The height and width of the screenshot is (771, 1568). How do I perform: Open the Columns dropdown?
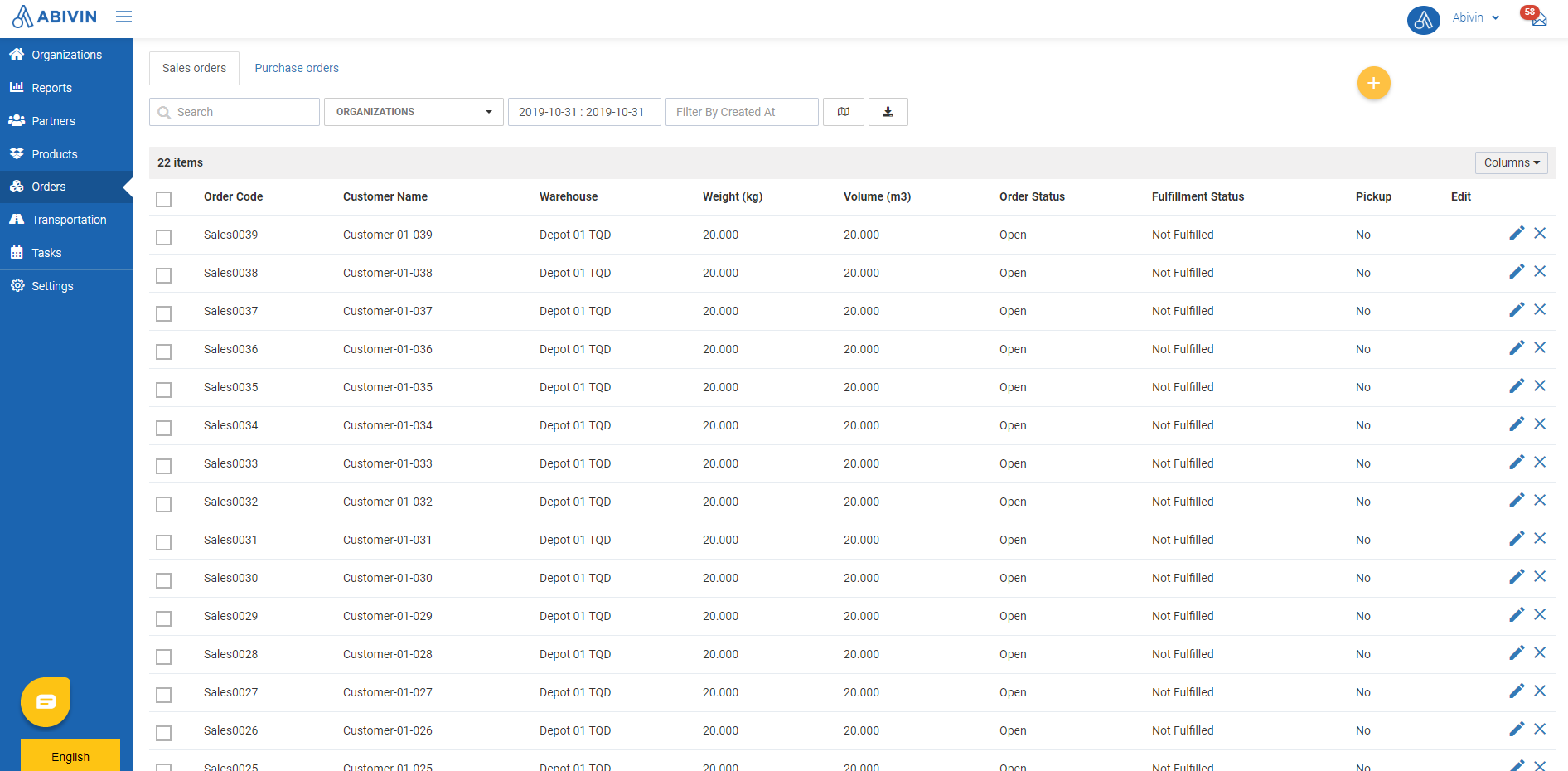pyautogui.click(x=1512, y=162)
